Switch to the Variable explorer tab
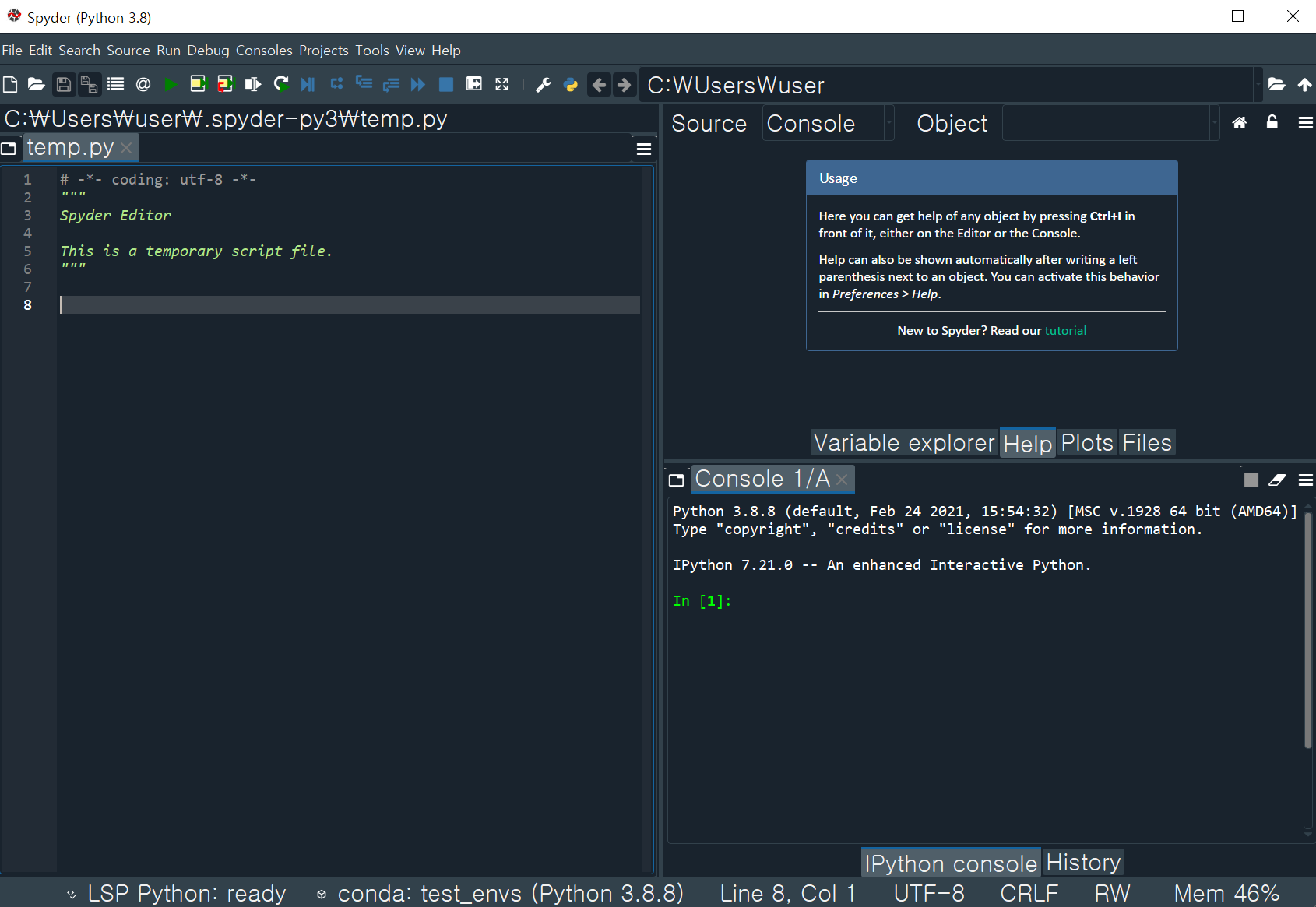This screenshot has width=1316, height=907. tap(904, 442)
